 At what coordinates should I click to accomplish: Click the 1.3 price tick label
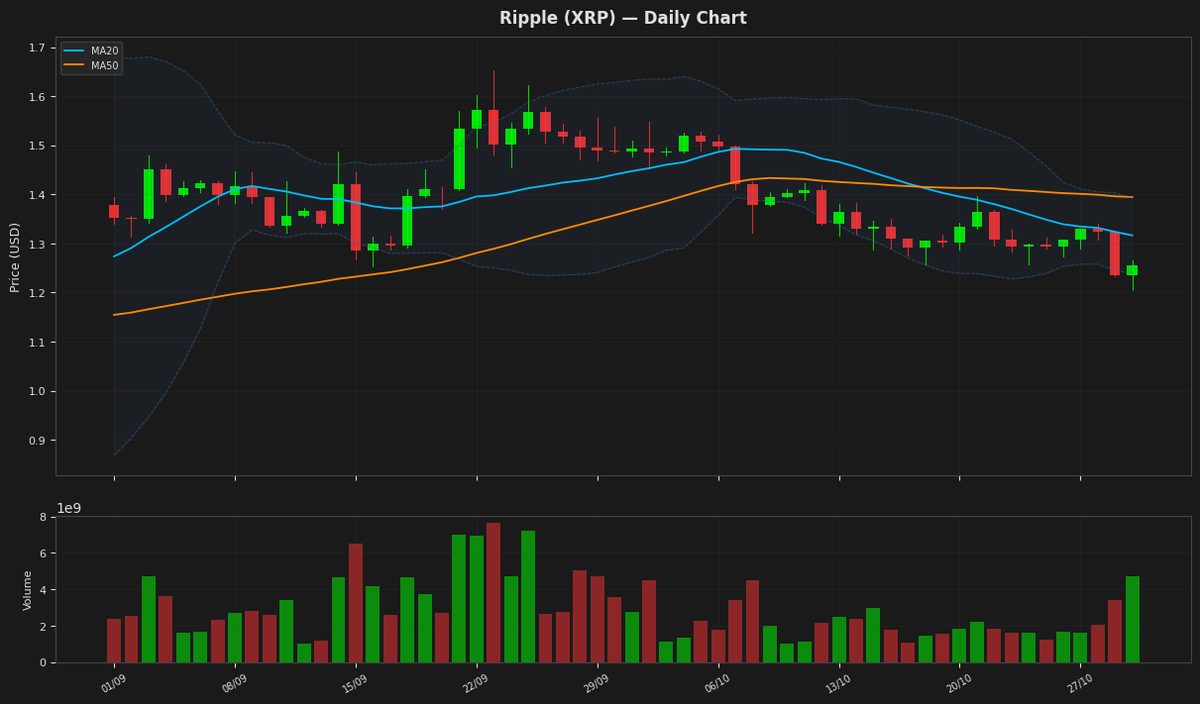(38, 244)
